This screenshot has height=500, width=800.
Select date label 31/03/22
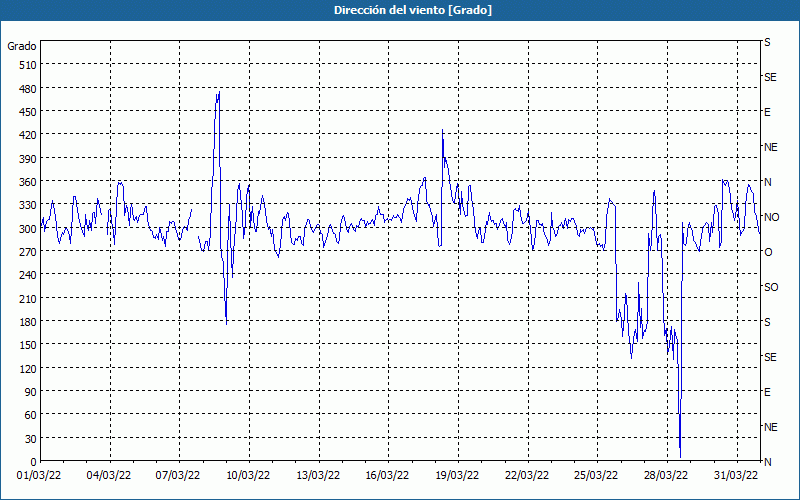pos(736,476)
